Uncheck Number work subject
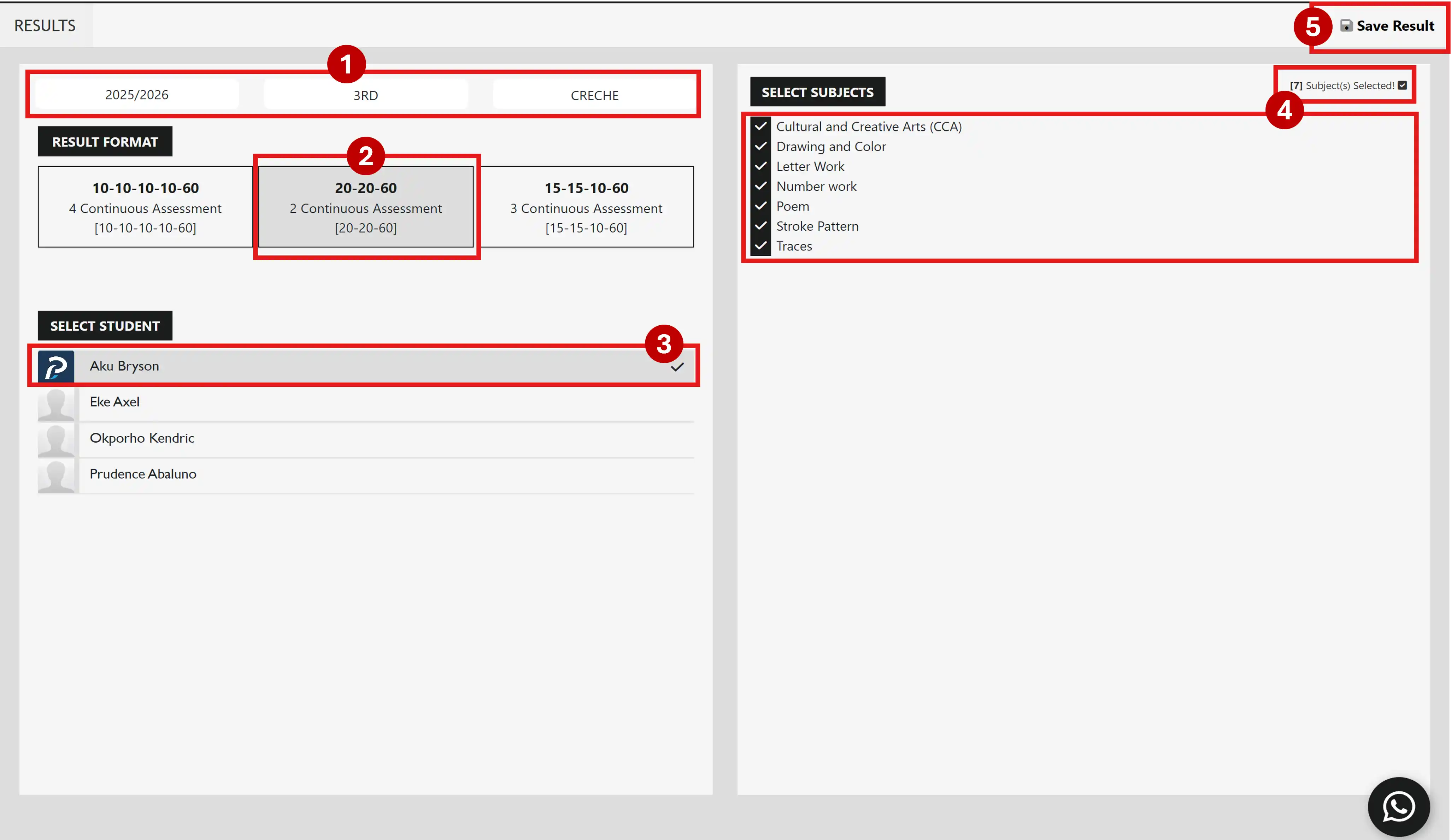This screenshot has width=1451, height=840. [x=760, y=186]
